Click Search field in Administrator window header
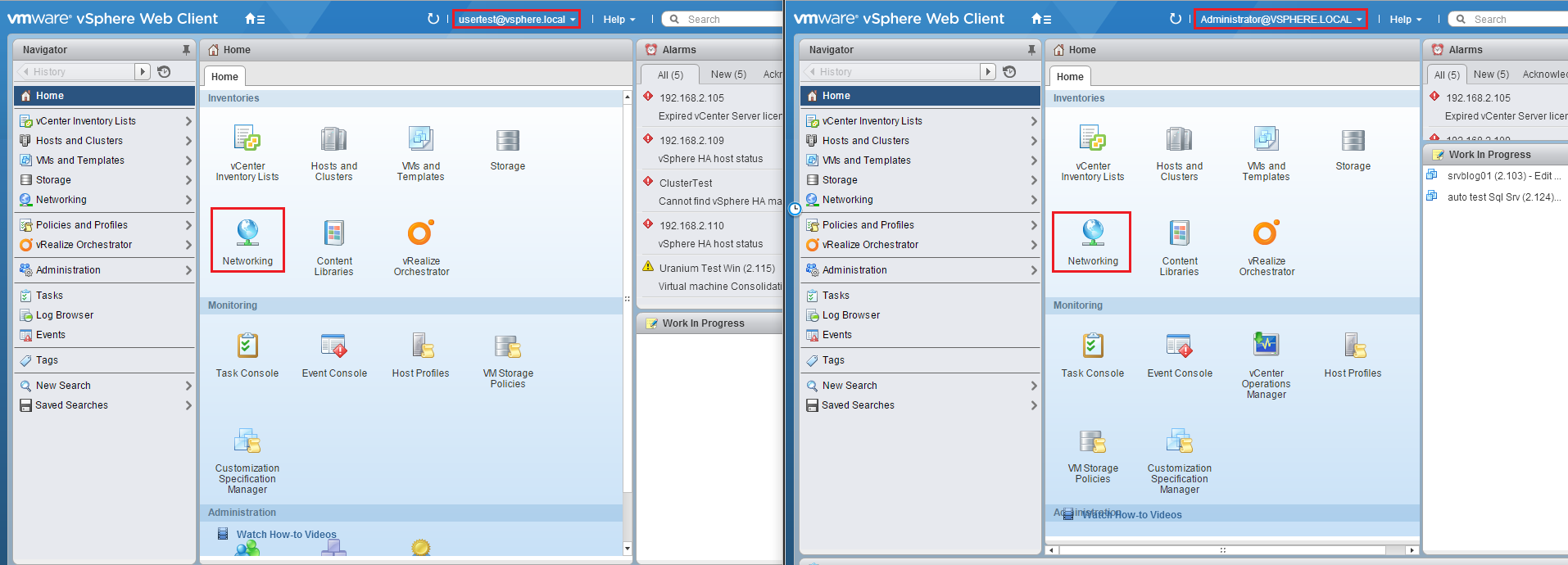Image resolution: width=1568 pixels, height=565 pixels. pos(1508,19)
